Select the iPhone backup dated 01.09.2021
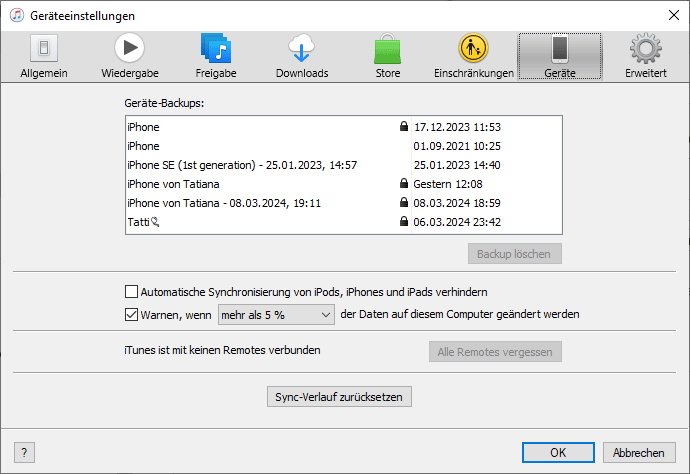690x474 pixels. [x=344, y=146]
